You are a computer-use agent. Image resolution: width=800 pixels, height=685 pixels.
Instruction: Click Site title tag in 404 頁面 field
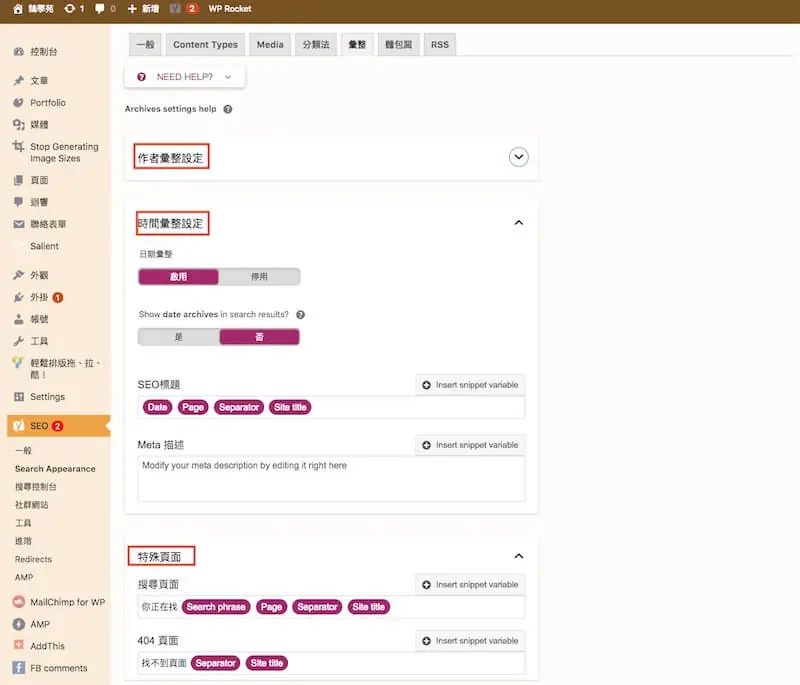coord(267,663)
